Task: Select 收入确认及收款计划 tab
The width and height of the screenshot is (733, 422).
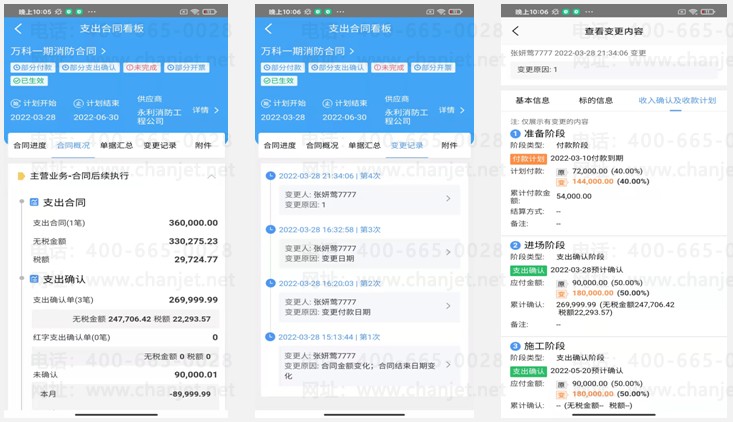Action: (677, 100)
